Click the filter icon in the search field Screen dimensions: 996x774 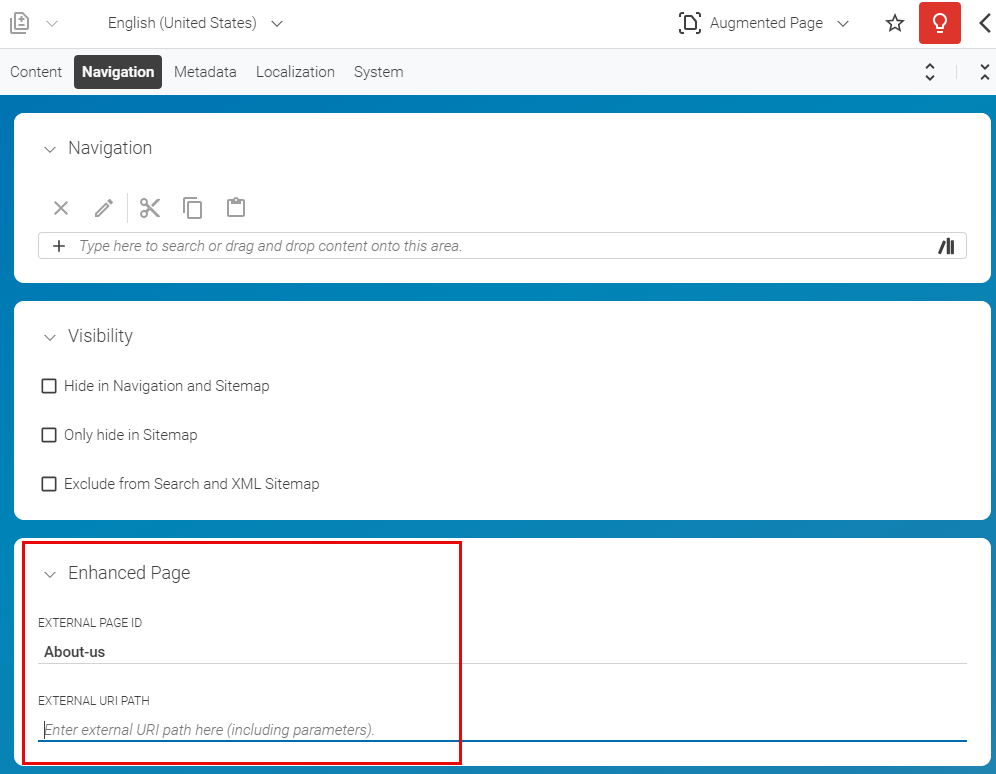coord(946,245)
